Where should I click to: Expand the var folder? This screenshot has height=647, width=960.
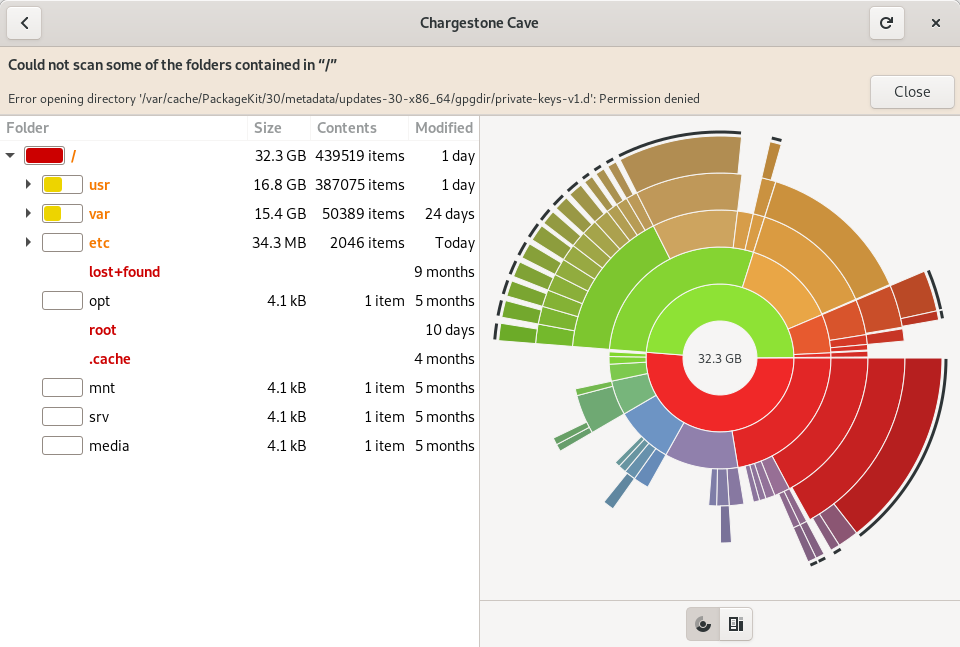(x=28, y=213)
